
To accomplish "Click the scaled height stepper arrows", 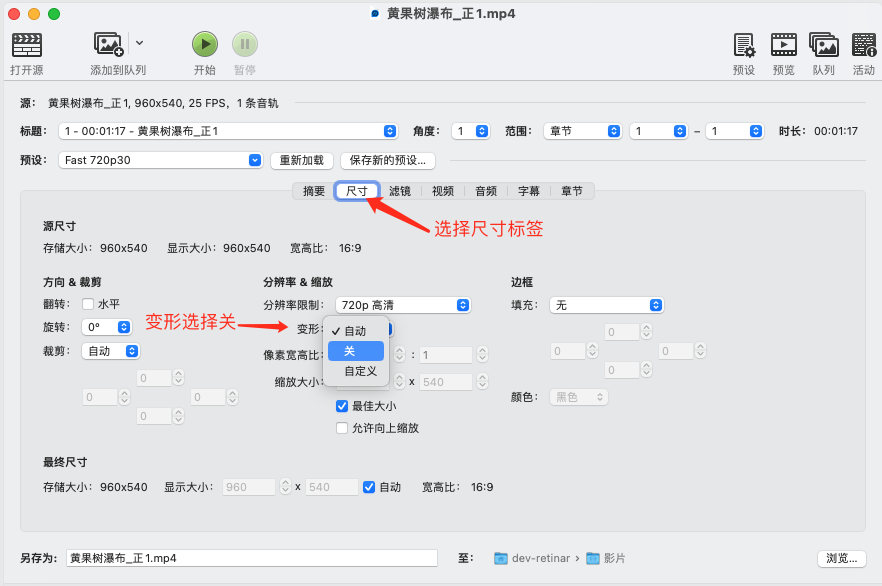I will coord(482,382).
